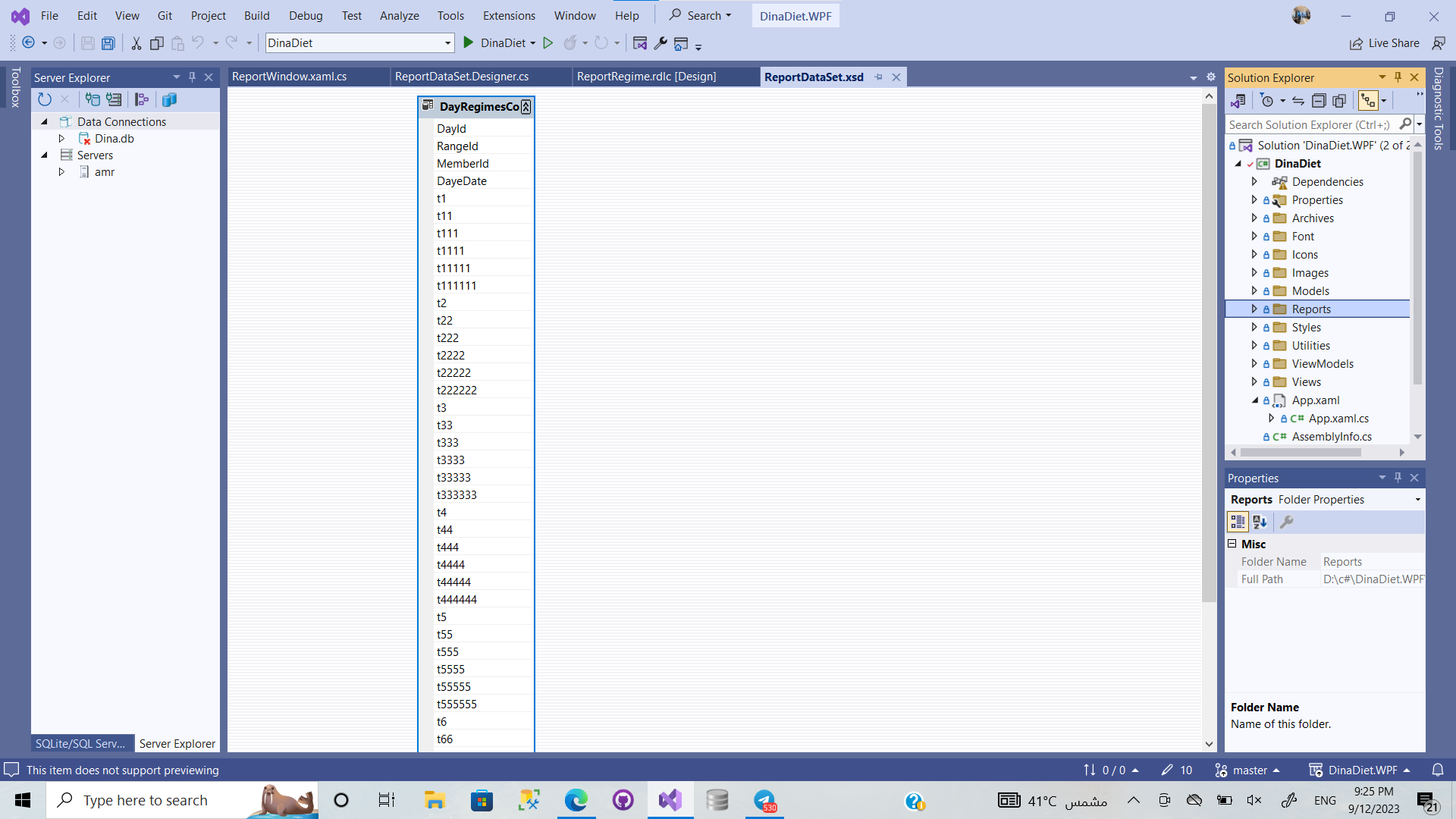
Task: Open the Extensions menu
Action: (x=509, y=16)
